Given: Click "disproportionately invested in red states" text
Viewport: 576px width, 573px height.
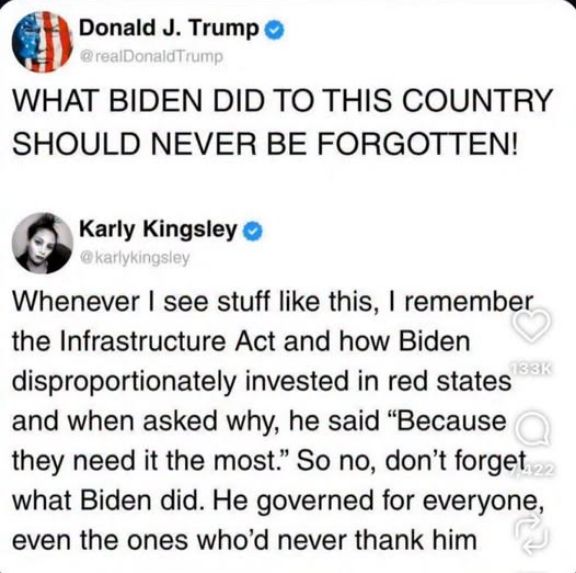Looking at the screenshot, I should click(x=262, y=382).
